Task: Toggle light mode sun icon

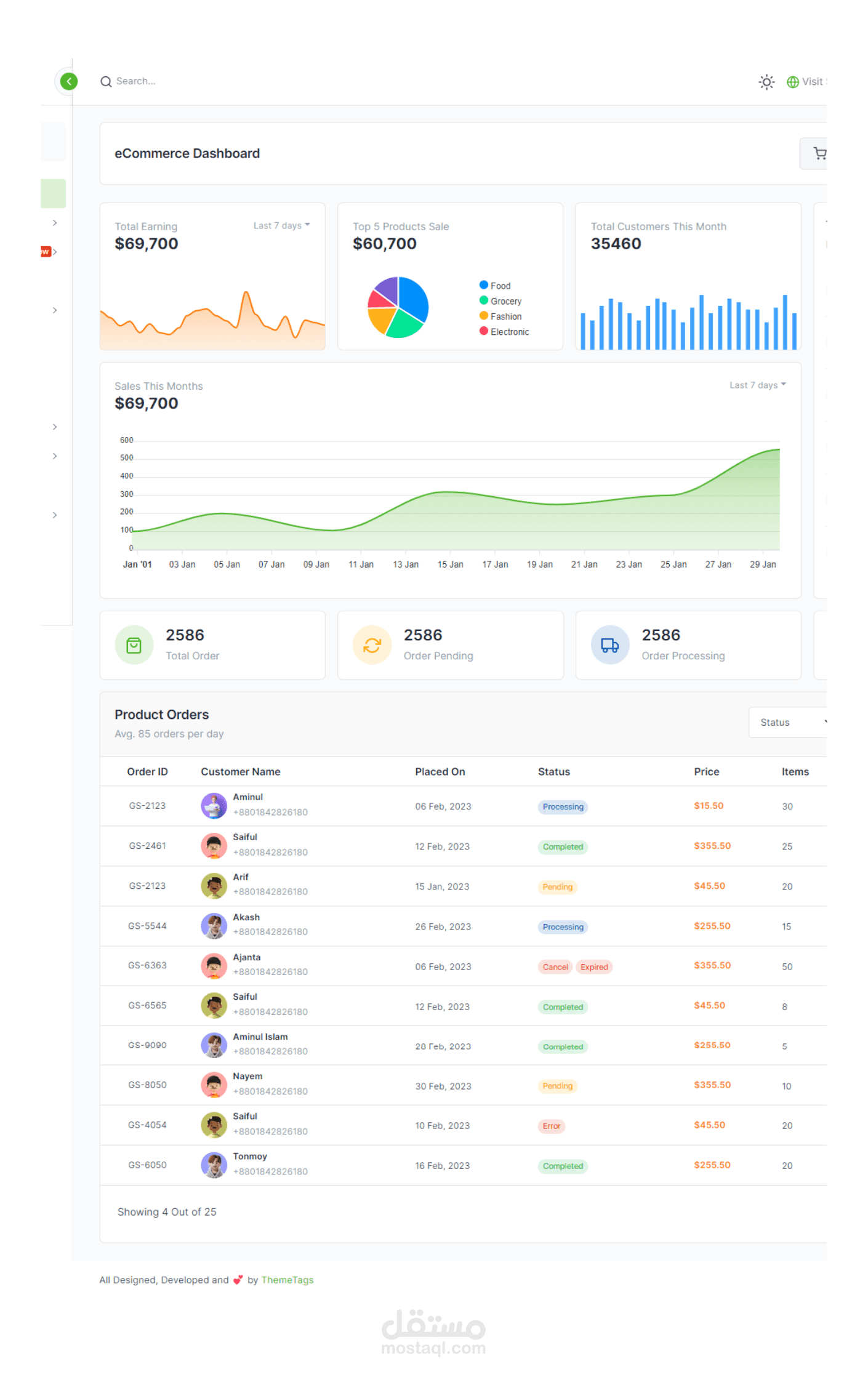Action: [x=766, y=82]
